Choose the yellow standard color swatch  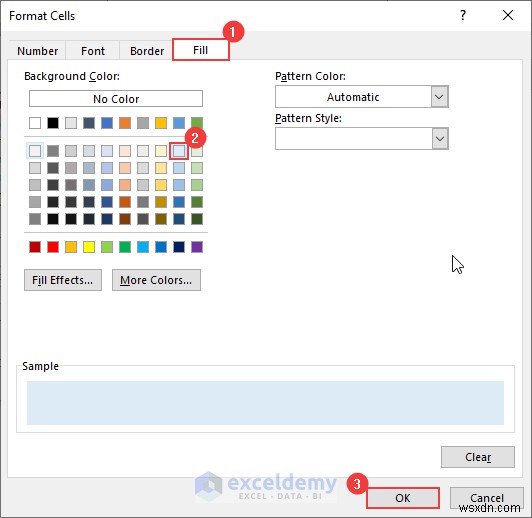(89, 247)
